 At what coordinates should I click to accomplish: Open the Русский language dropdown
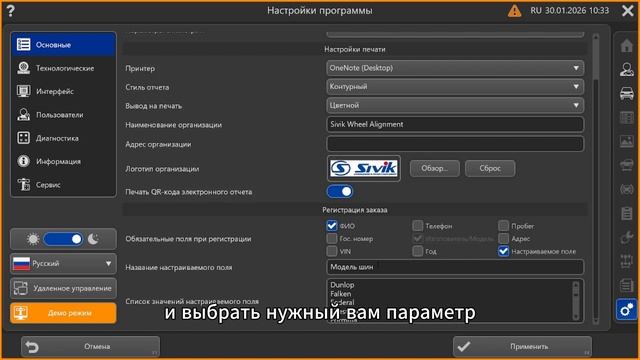point(63,264)
